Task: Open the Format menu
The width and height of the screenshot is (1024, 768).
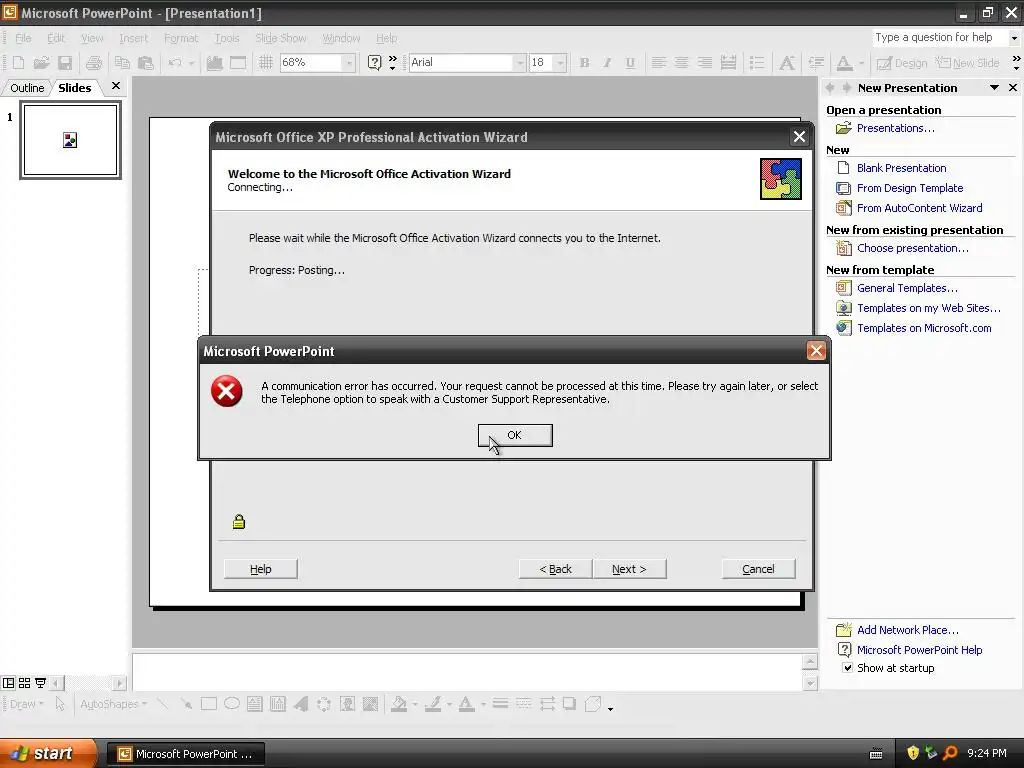Action: [x=181, y=38]
